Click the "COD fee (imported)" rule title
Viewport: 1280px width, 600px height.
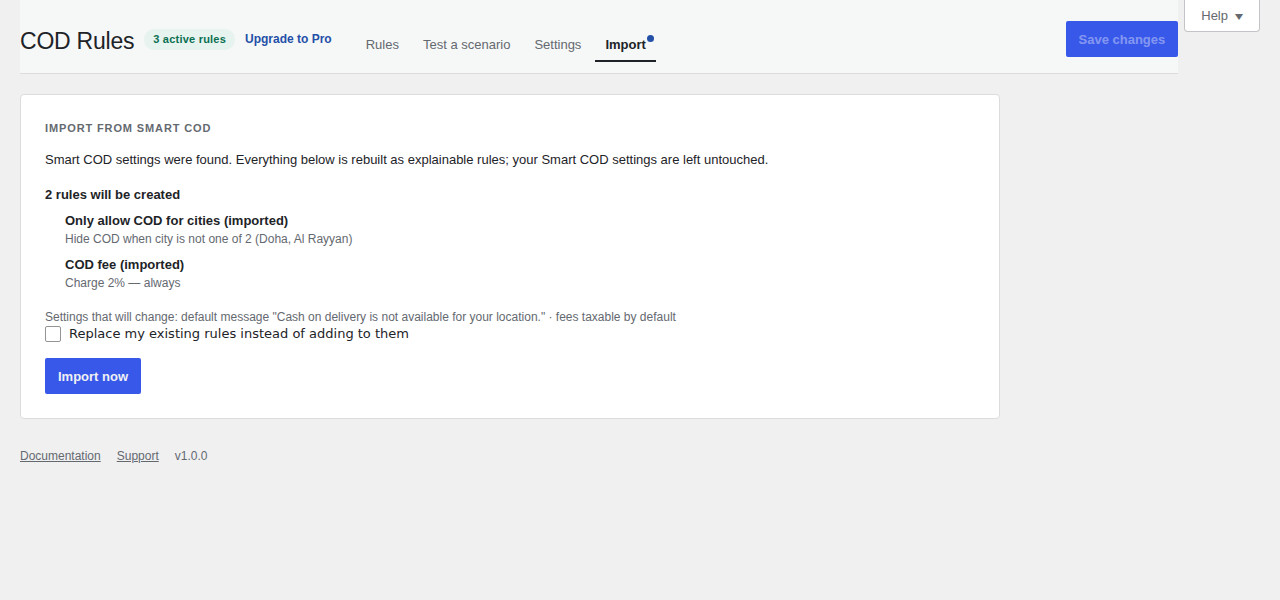click(124, 264)
